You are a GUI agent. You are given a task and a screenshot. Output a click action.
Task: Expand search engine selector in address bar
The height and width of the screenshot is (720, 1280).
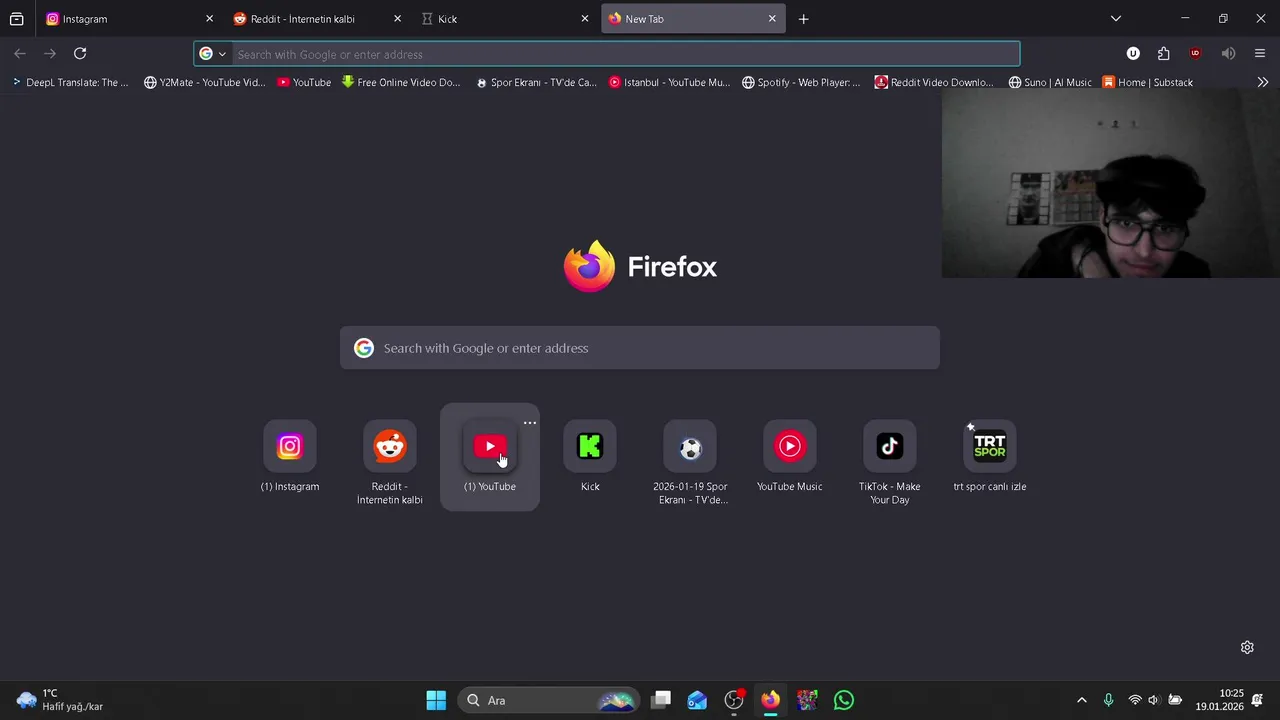[213, 54]
